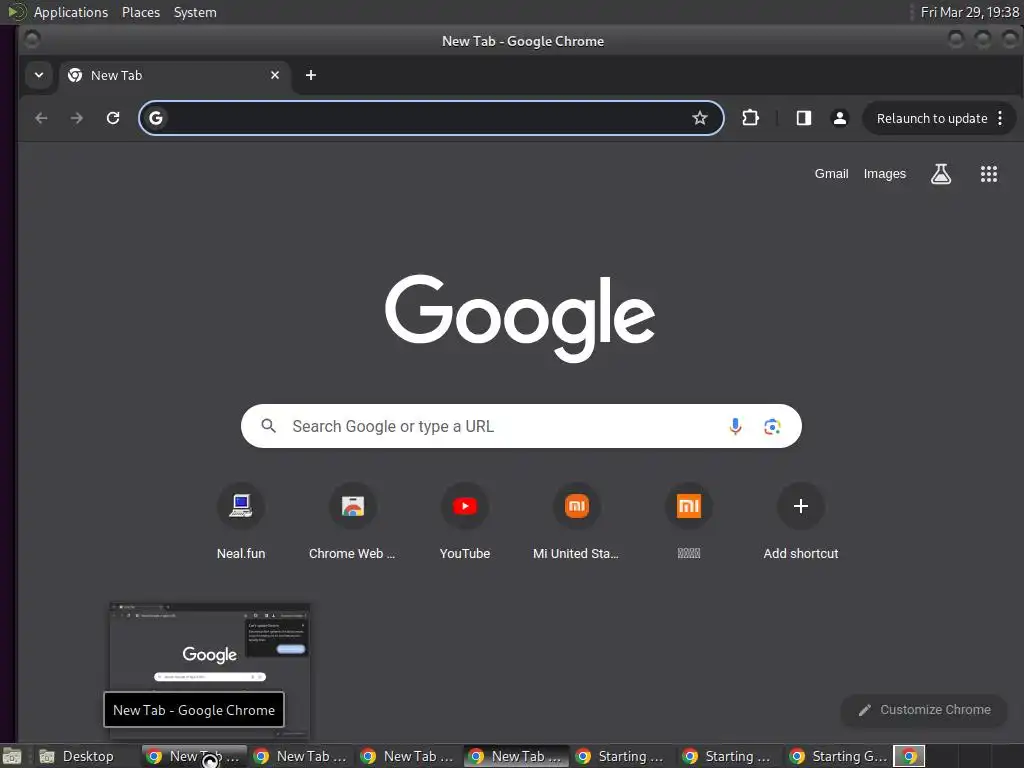Toggle the side panel icon
1024x768 pixels.
pyautogui.click(x=803, y=118)
